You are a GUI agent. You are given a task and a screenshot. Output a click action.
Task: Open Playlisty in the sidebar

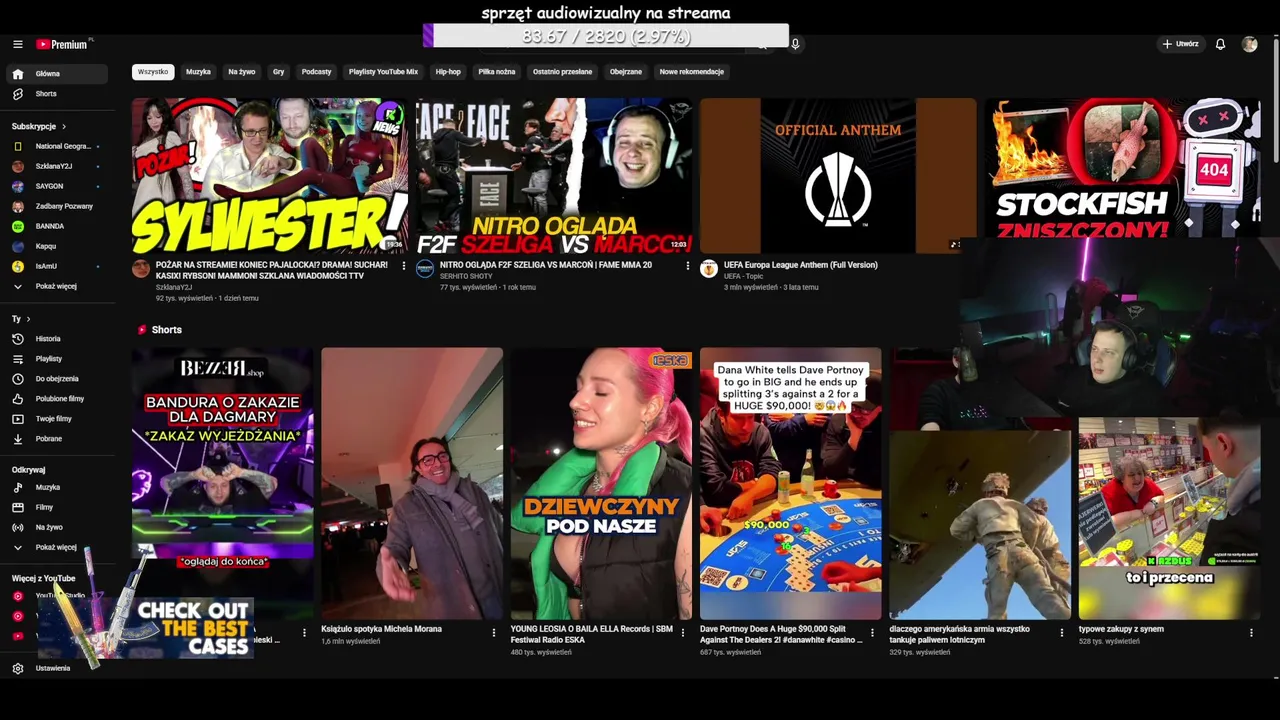click(x=59, y=359)
